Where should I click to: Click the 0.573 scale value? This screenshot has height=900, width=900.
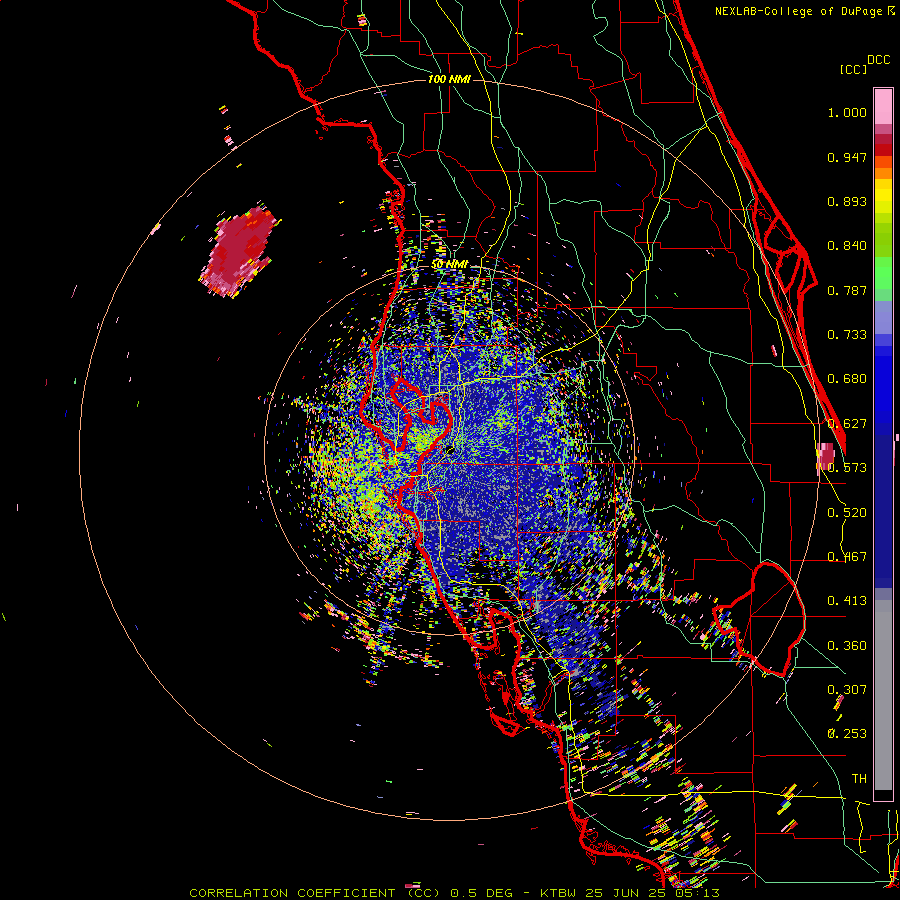847,468
